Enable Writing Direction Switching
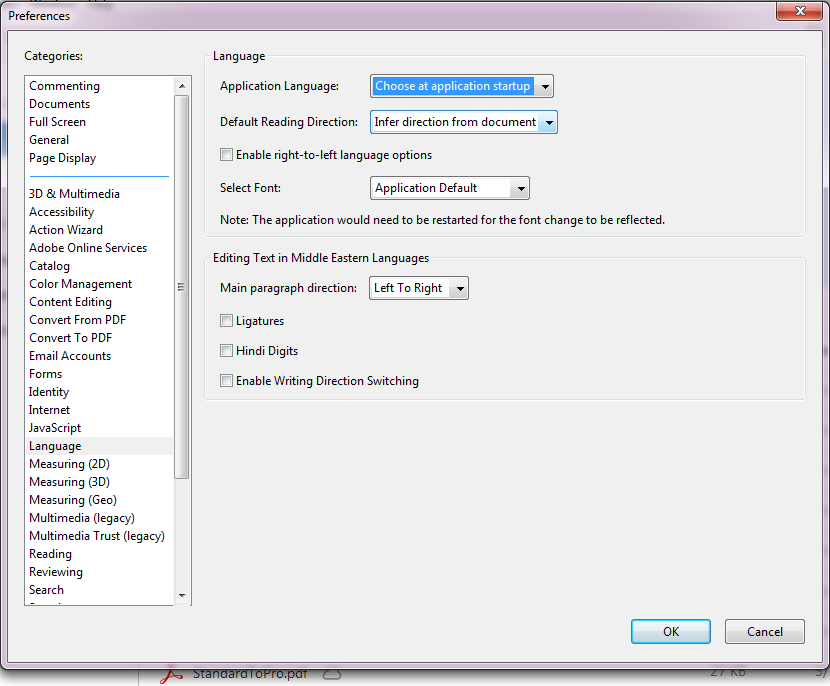This screenshot has height=686, width=830. click(x=226, y=380)
